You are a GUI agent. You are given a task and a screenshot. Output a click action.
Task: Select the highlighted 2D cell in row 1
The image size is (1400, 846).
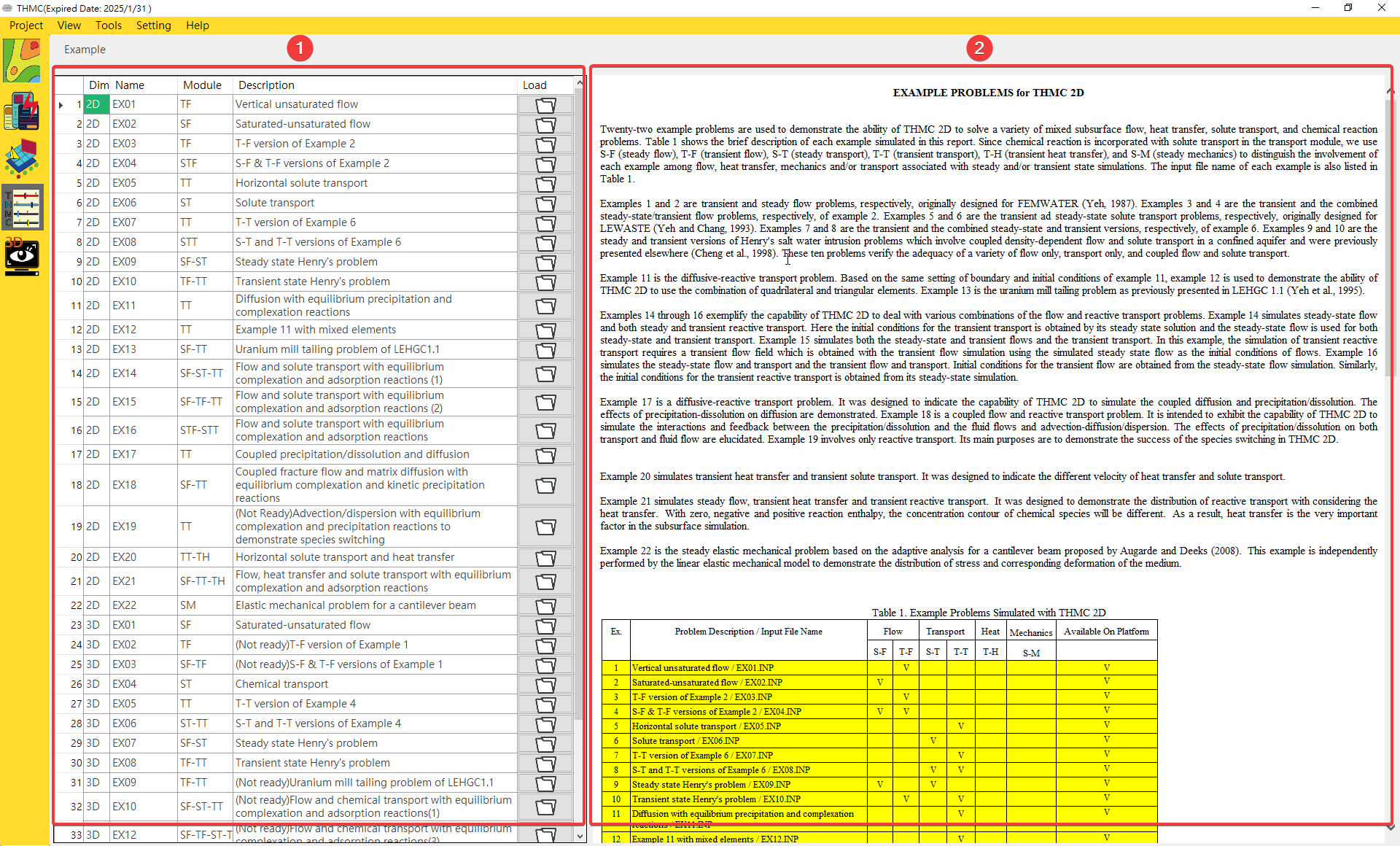click(97, 104)
